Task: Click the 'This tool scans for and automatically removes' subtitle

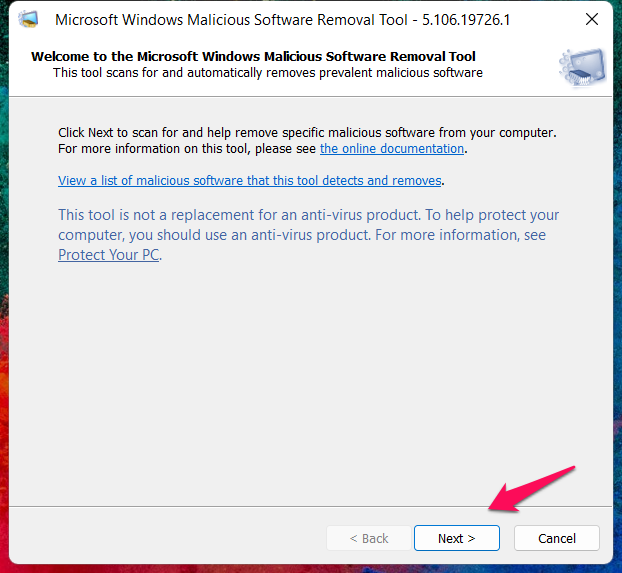Action: point(268,73)
